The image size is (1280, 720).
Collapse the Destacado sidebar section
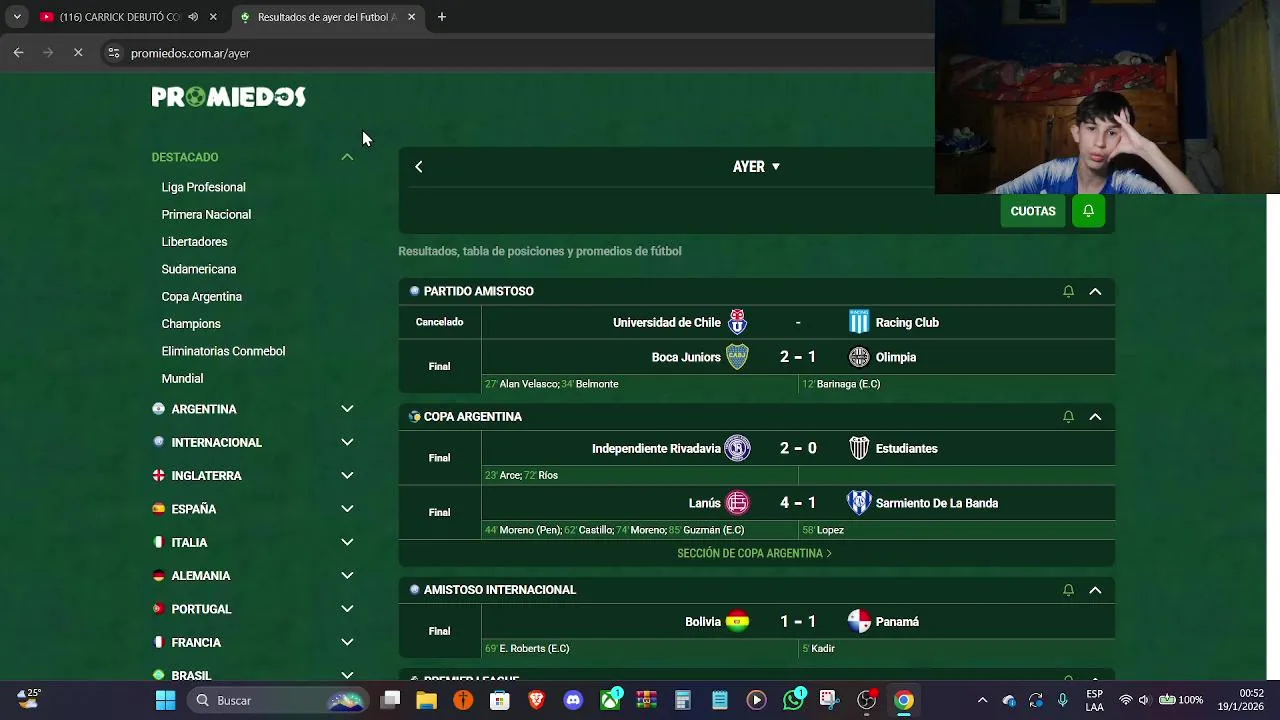[347, 157]
